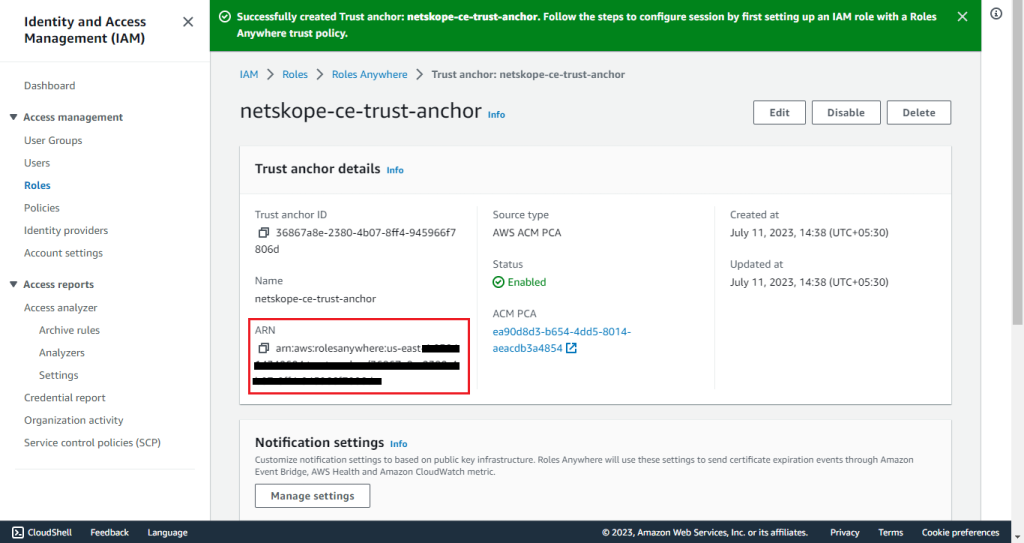Open Credential report page

point(65,398)
